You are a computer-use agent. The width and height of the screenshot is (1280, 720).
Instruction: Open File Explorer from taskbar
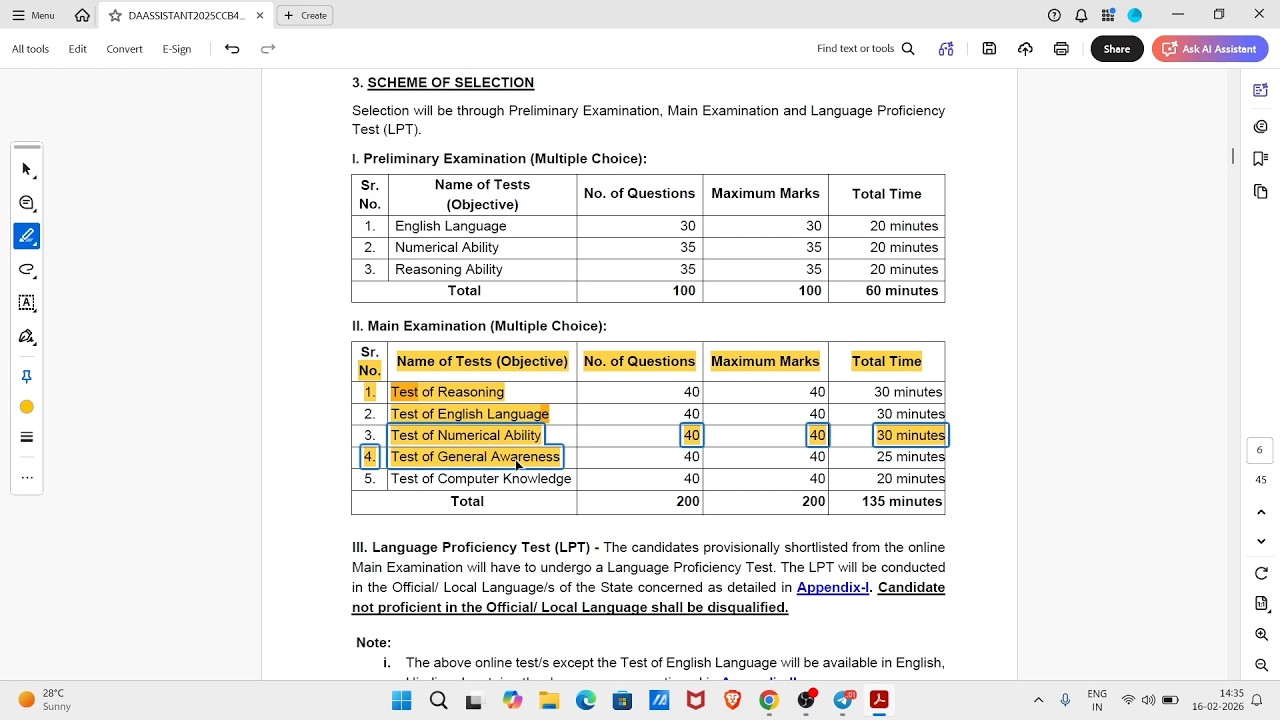pos(549,700)
